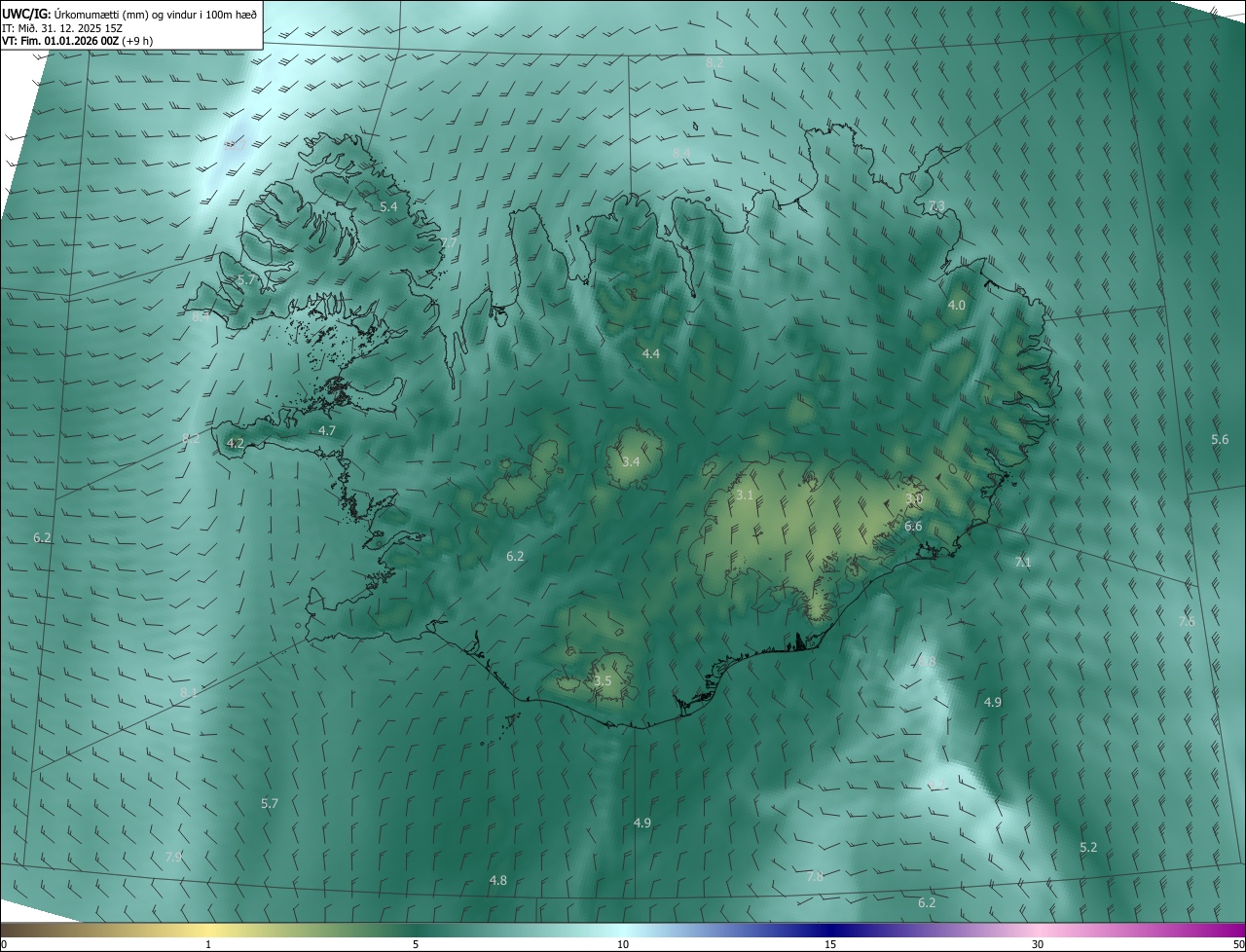Image resolution: width=1246 pixels, height=952 pixels.
Task: Click the 7.1 value label
Action: click(1022, 563)
